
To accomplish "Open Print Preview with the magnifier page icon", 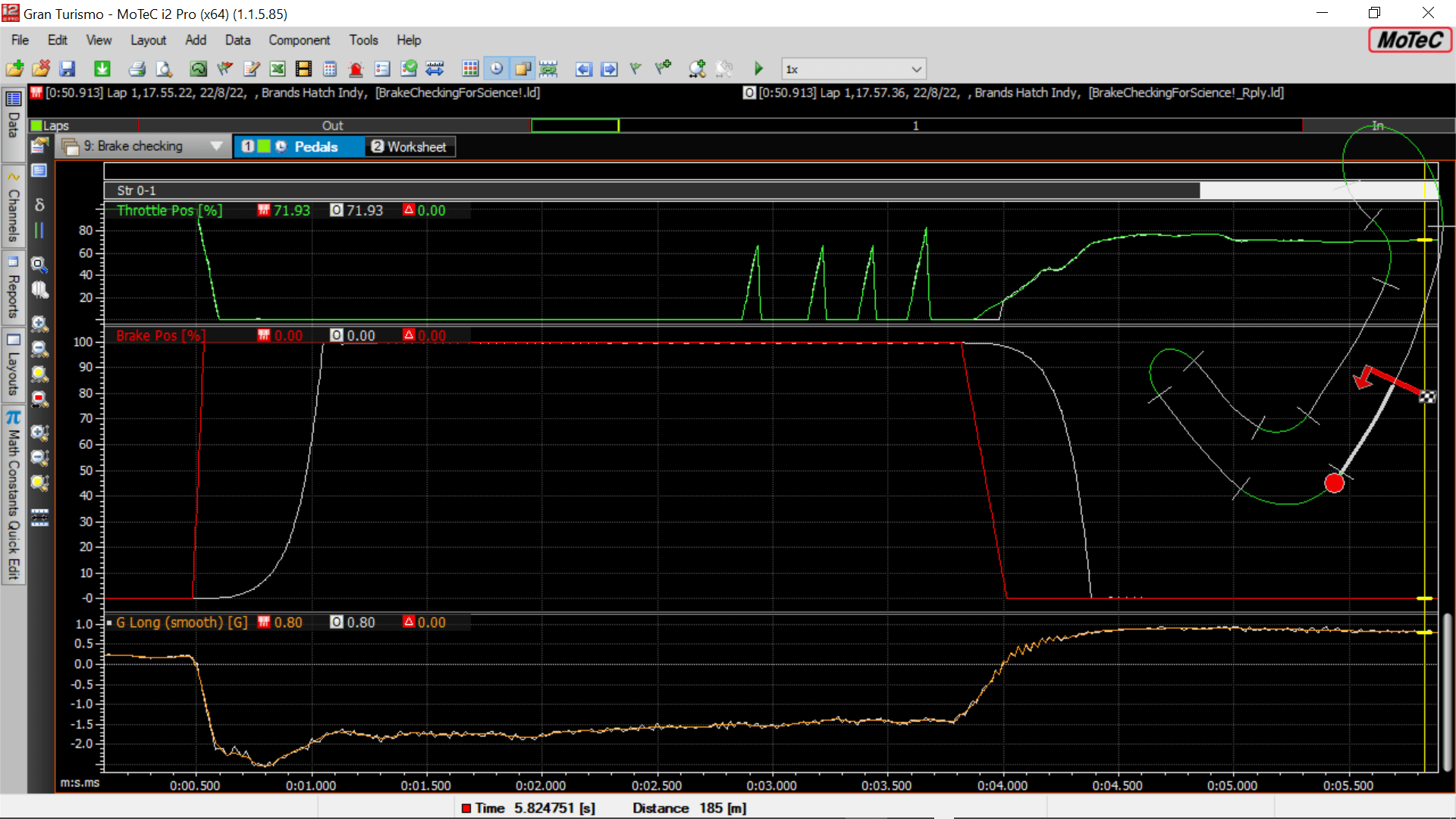I will coord(164,69).
